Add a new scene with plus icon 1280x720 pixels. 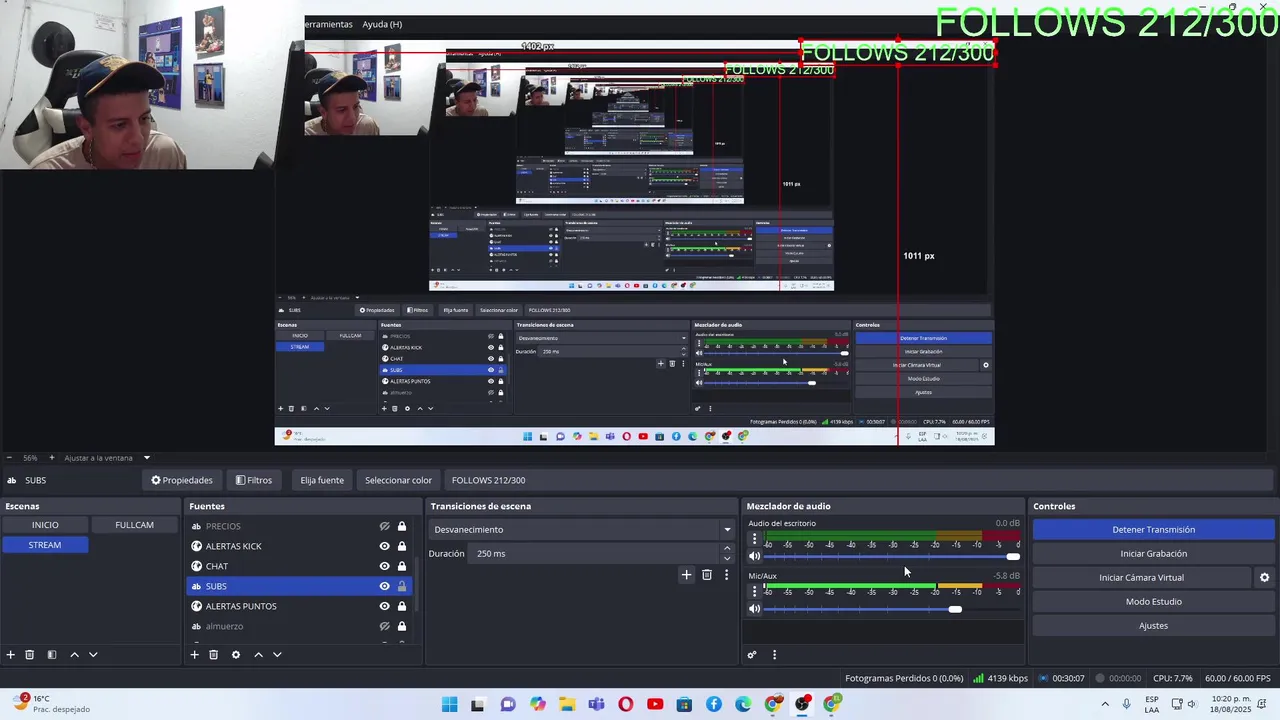point(10,655)
